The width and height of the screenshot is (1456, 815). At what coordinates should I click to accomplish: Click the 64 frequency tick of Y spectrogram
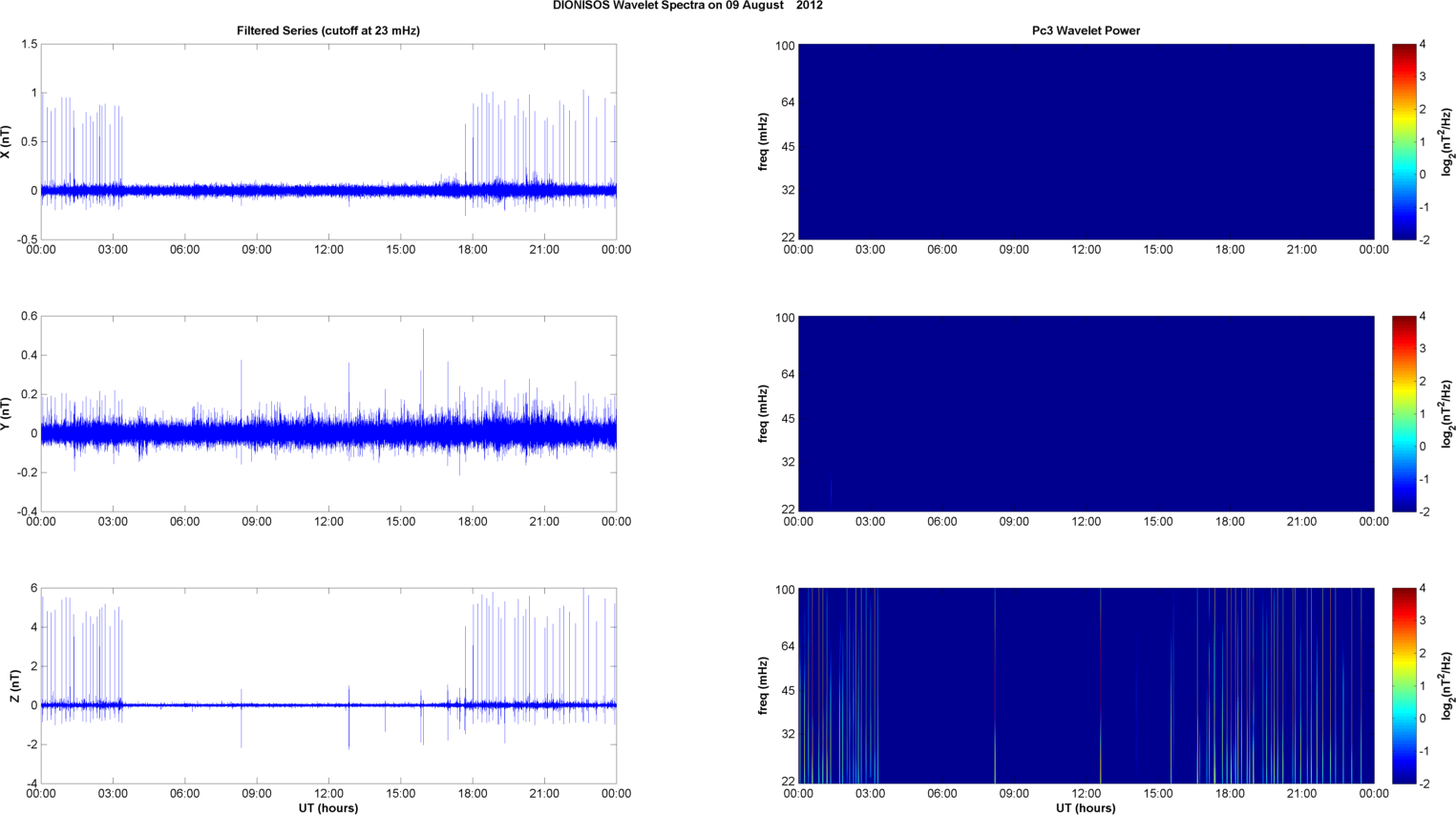788,374
